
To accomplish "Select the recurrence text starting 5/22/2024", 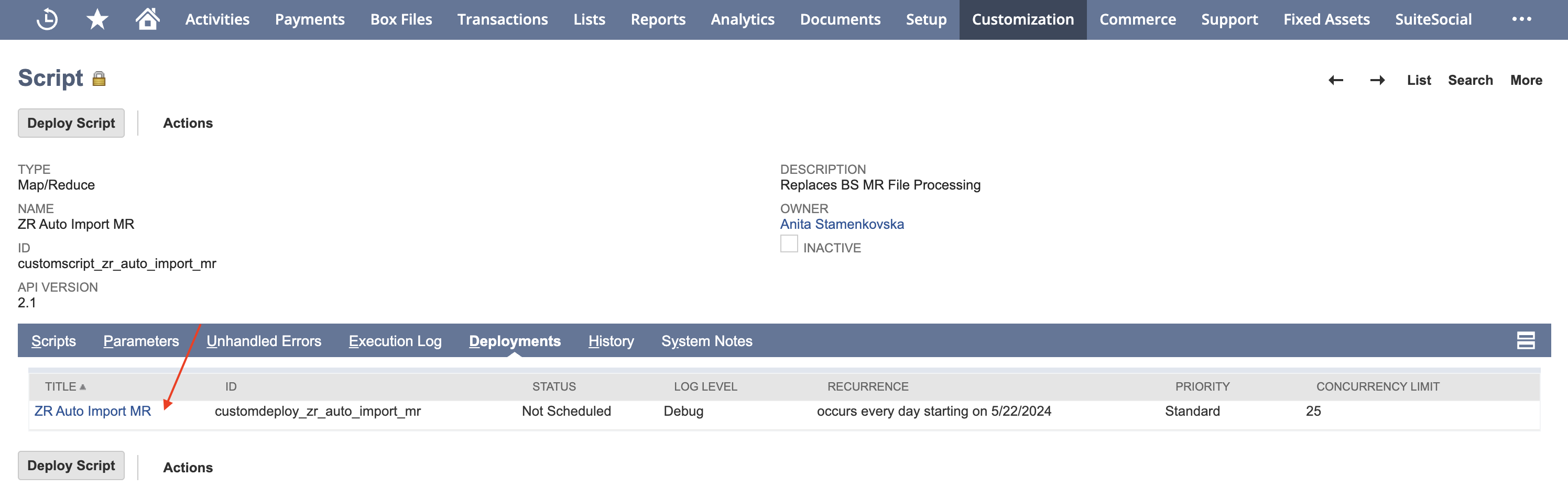I will (x=934, y=412).
